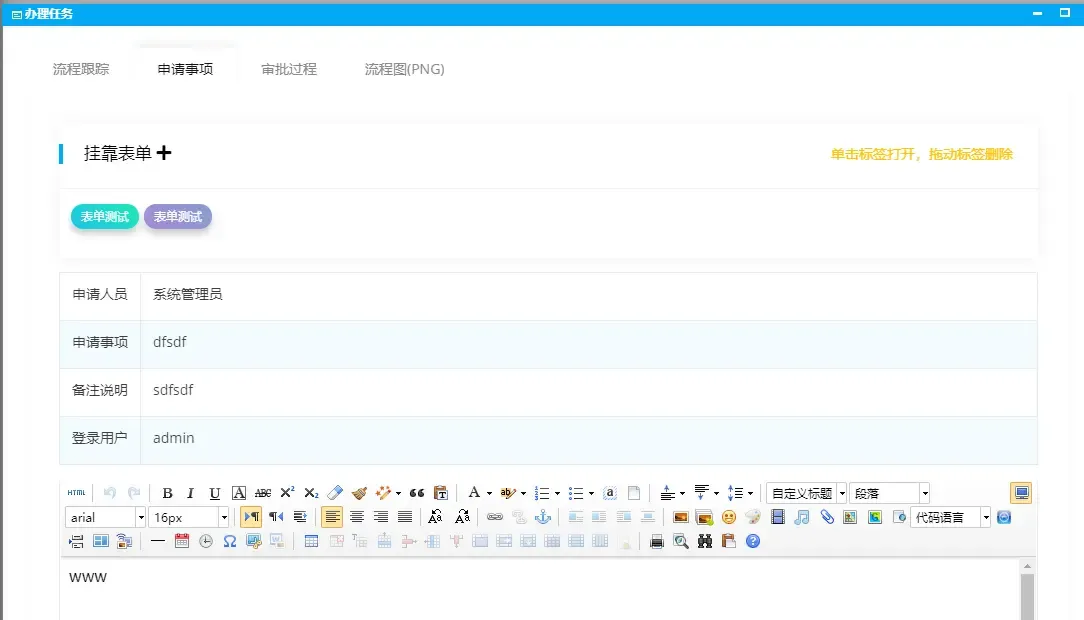Expand the 代码语言 code language dropdown
The image size is (1084, 620).
pyautogui.click(x=985, y=517)
